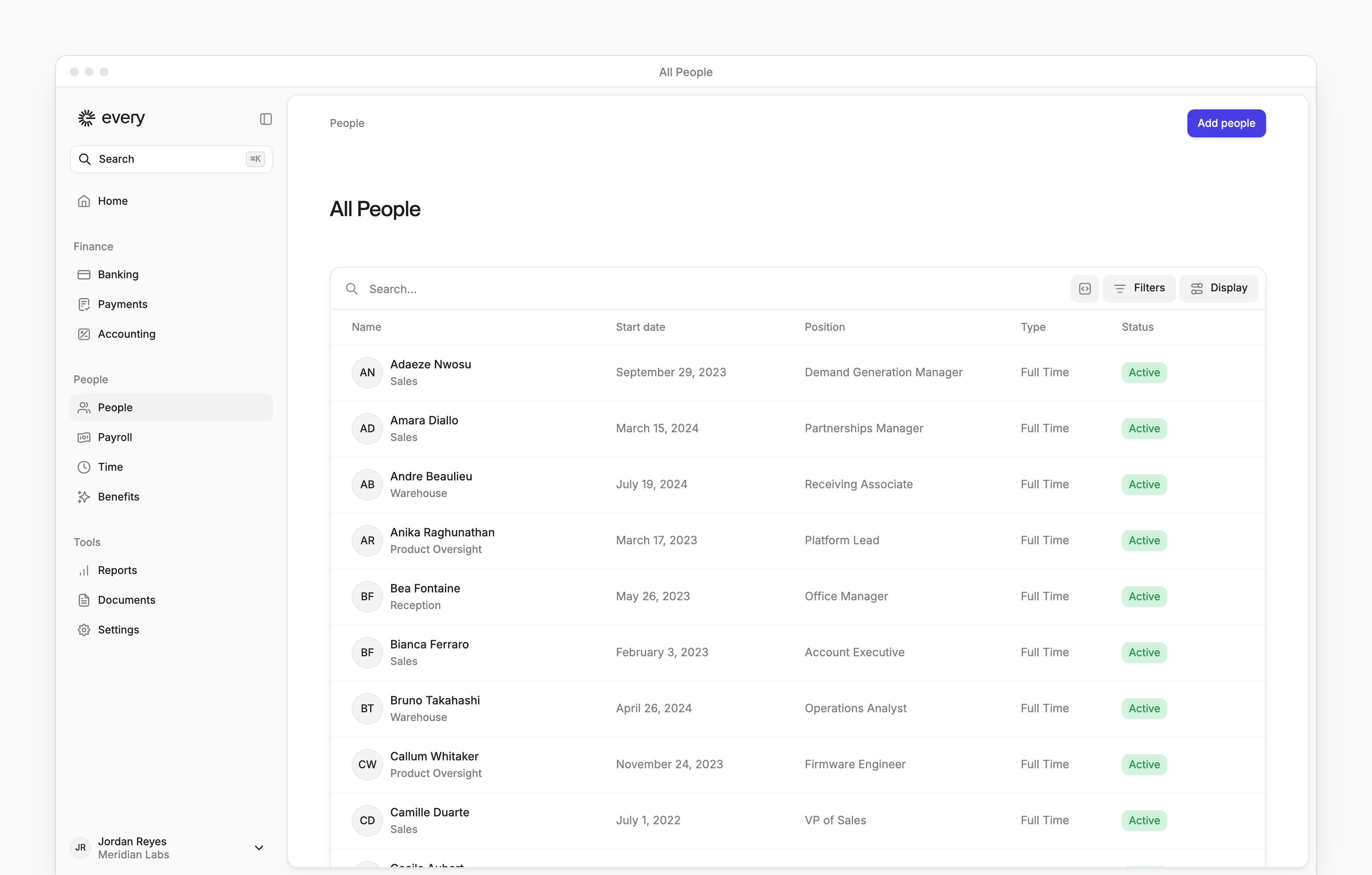The image size is (1372, 875).
Task: Open the Display options menu
Action: [1218, 288]
